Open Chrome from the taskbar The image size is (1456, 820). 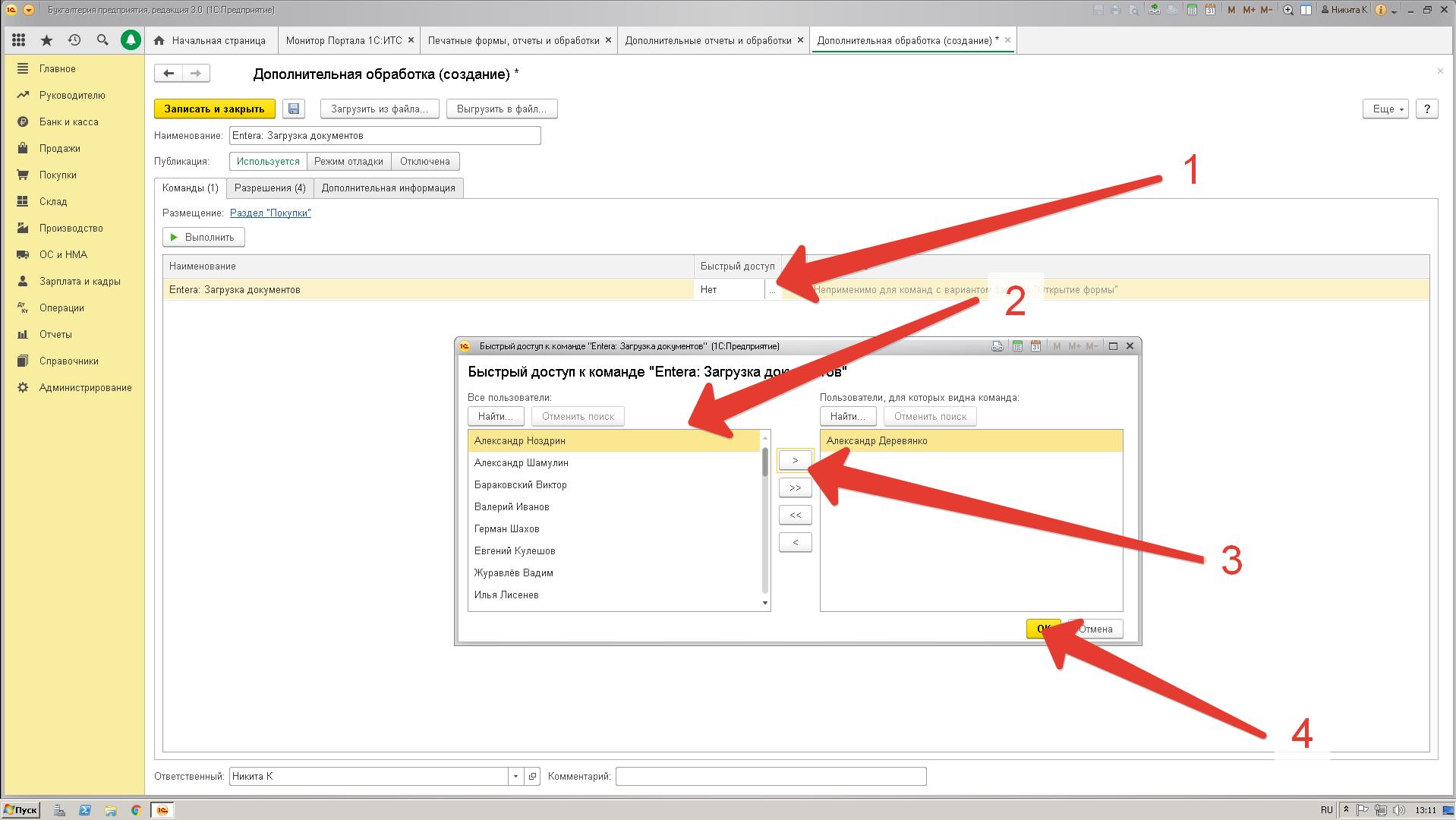(x=136, y=810)
